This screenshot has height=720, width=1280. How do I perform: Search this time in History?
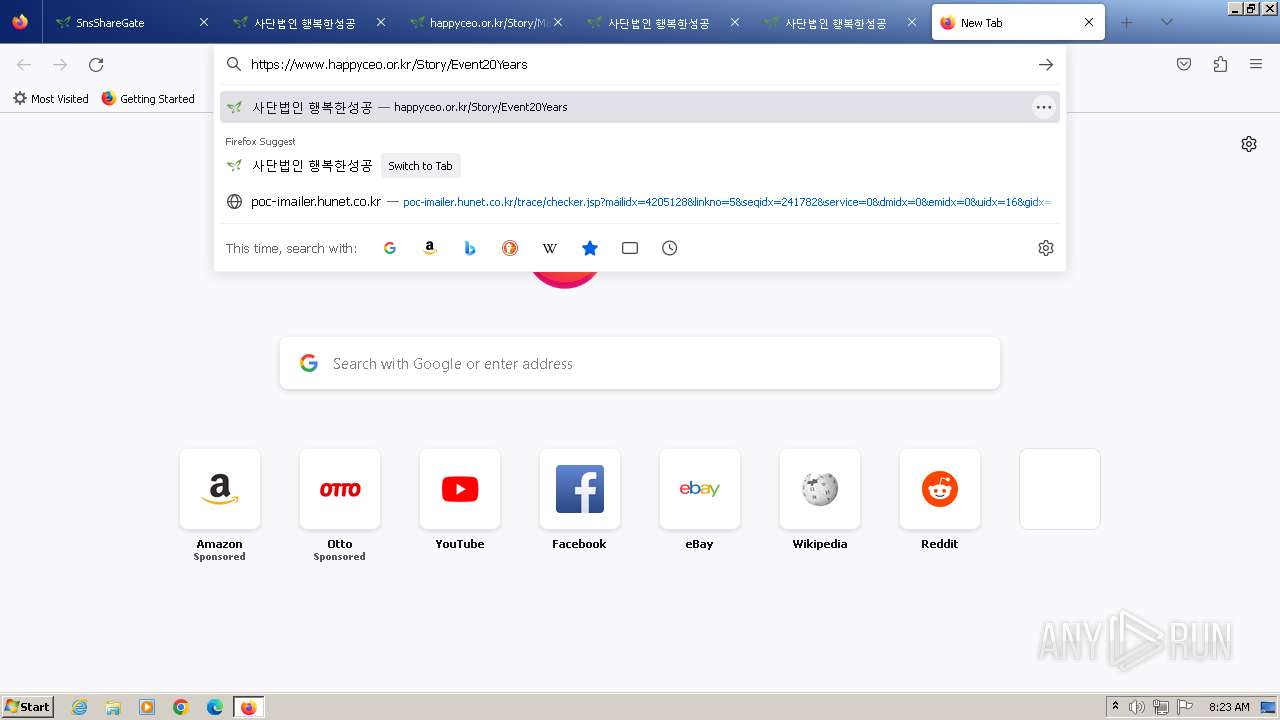pos(670,248)
